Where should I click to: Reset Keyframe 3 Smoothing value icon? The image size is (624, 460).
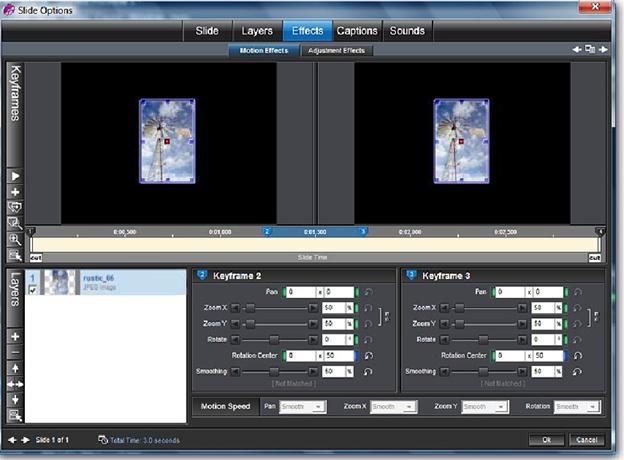coord(577,371)
